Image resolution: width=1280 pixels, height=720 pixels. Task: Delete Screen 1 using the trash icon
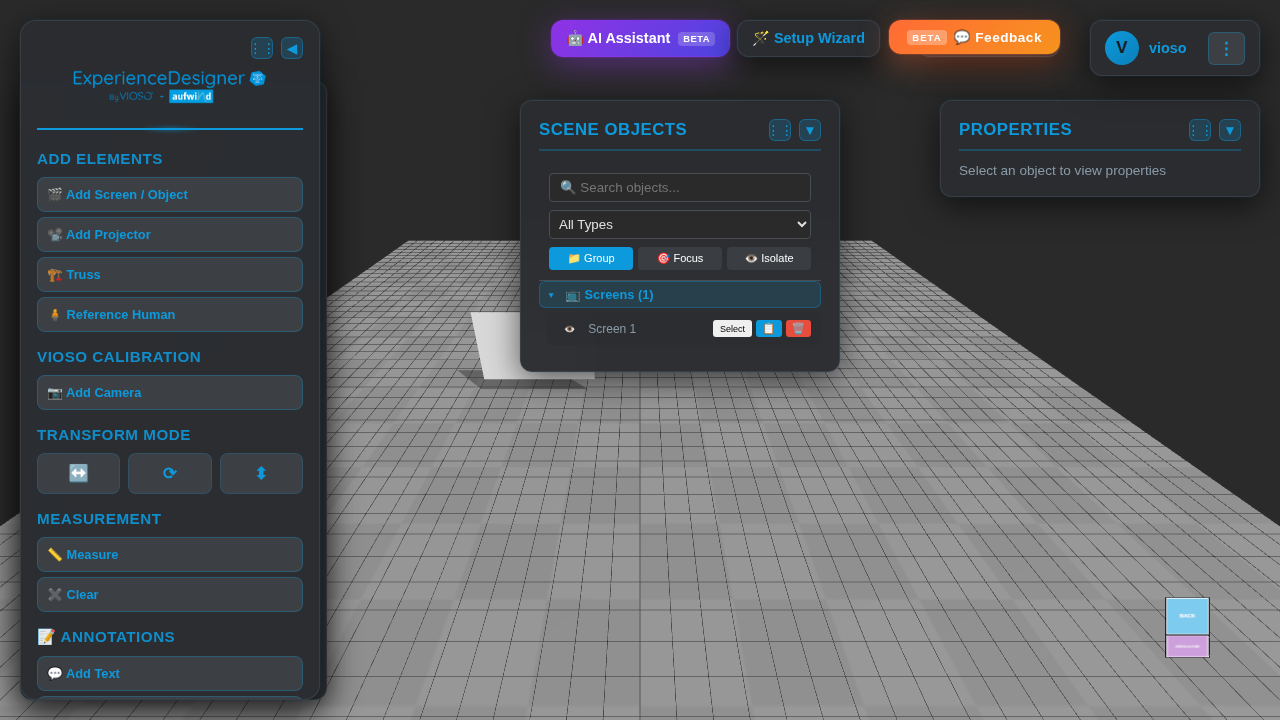click(798, 328)
